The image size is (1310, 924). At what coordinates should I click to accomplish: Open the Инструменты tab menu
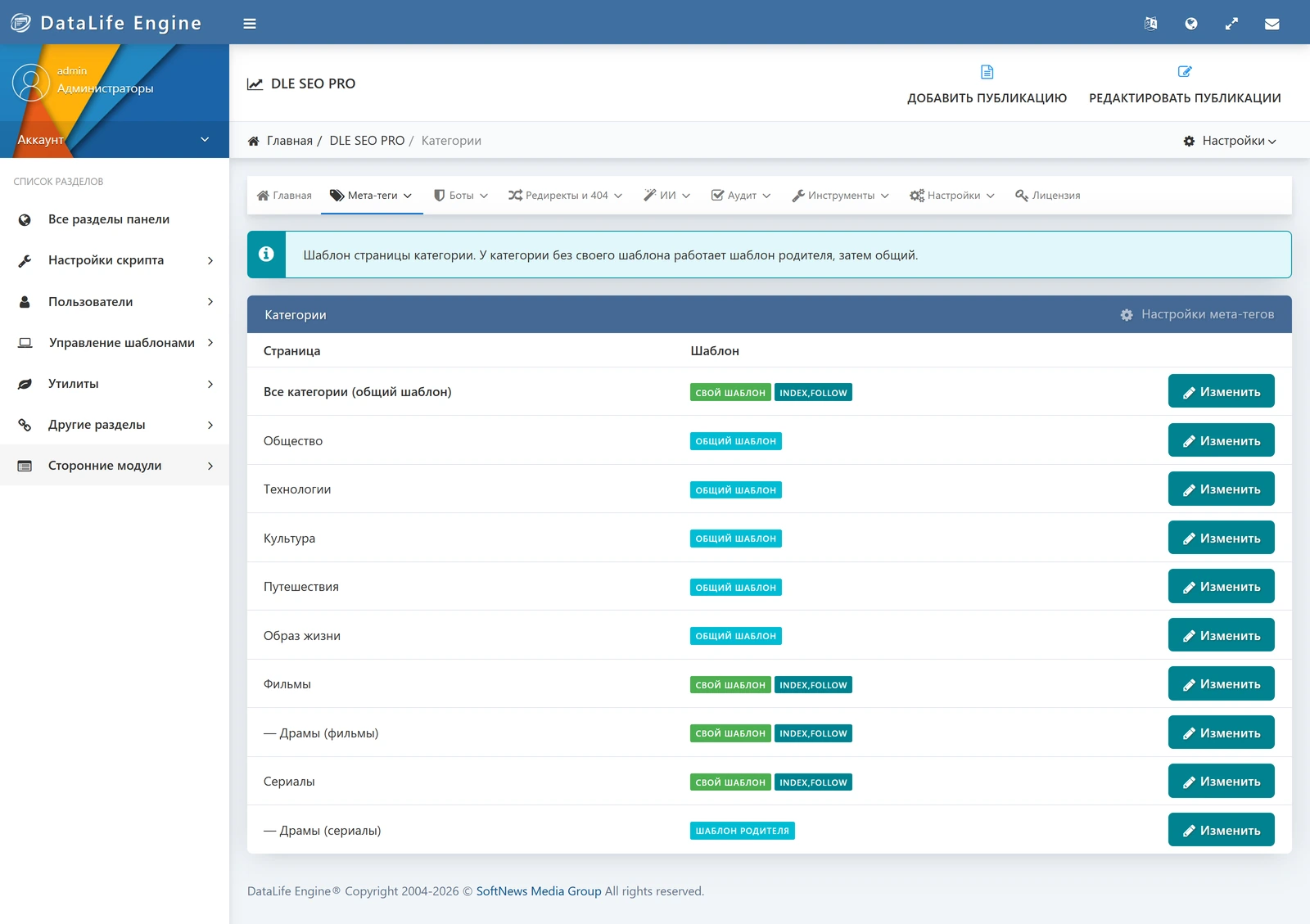pos(840,196)
